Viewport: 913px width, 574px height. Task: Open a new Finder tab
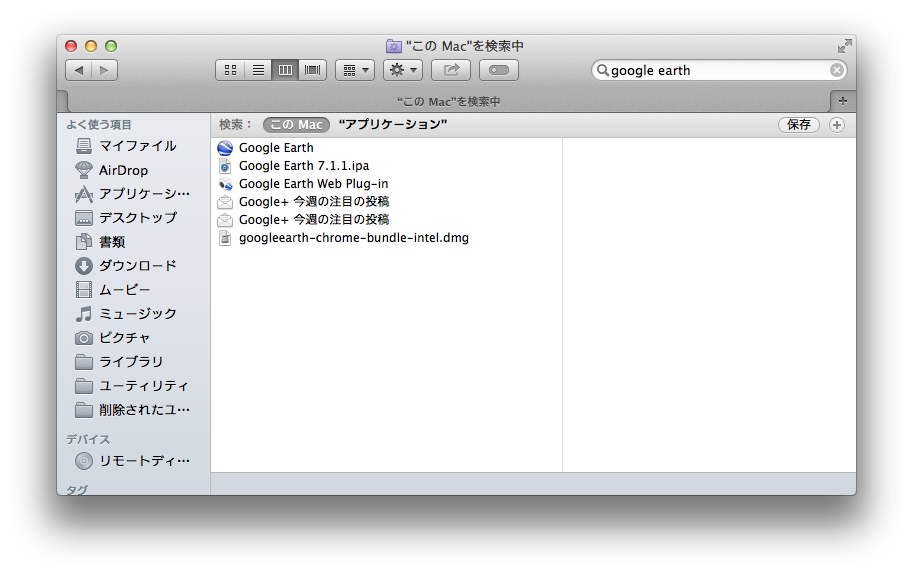click(842, 101)
